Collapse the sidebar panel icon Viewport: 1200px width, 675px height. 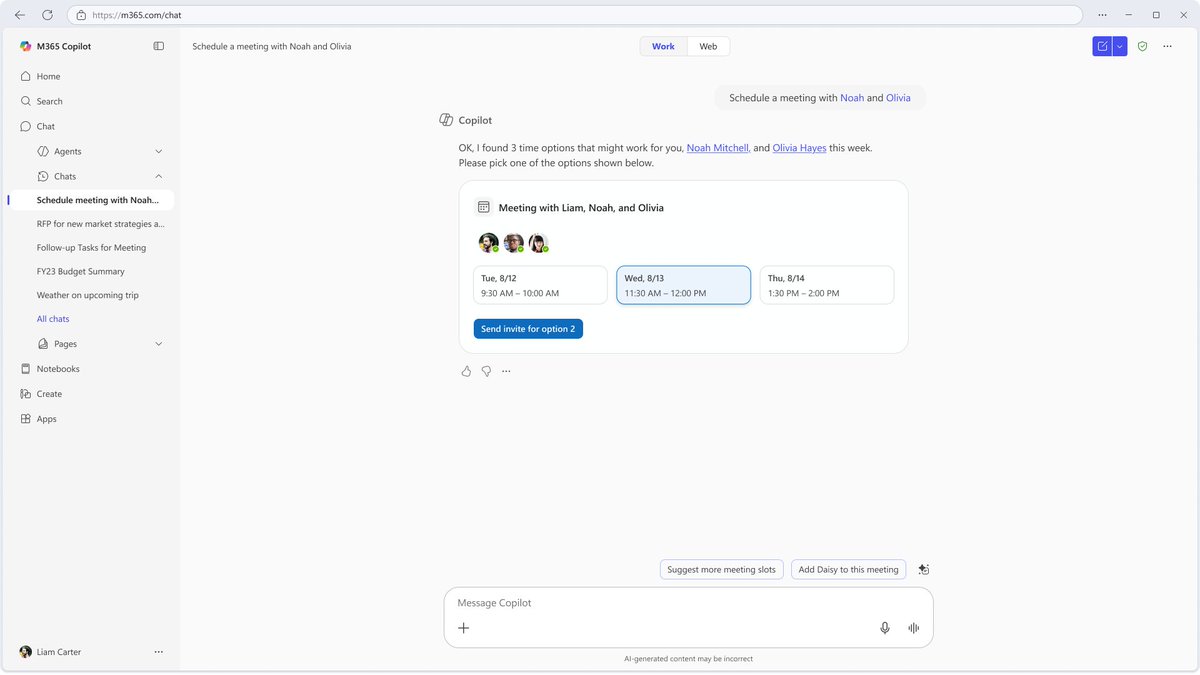(158, 46)
